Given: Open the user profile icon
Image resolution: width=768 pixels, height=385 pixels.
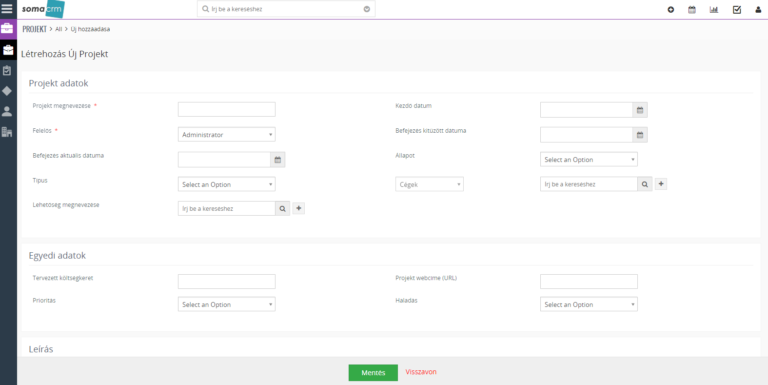Looking at the screenshot, I should coord(758,9).
